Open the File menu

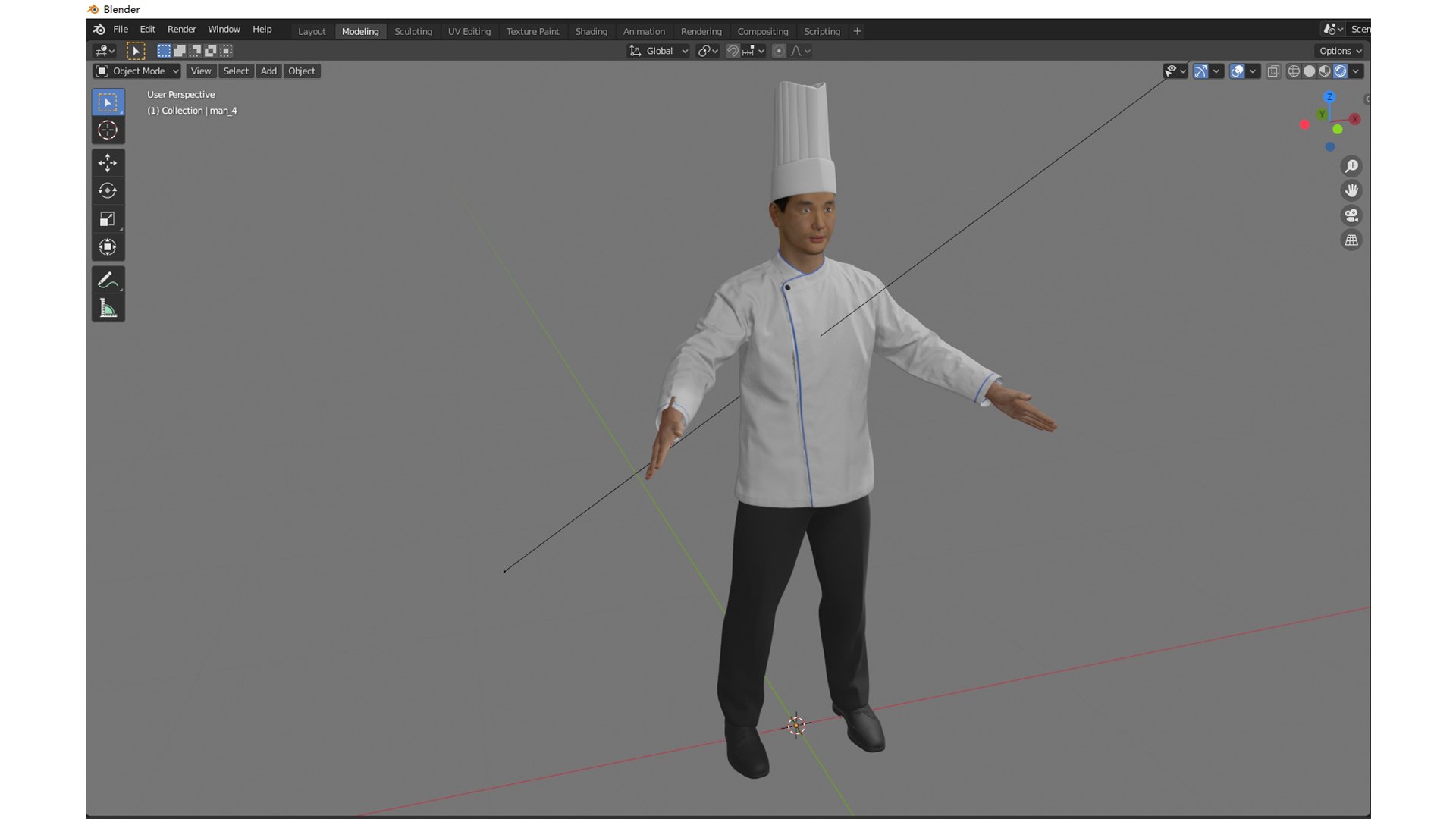(121, 30)
